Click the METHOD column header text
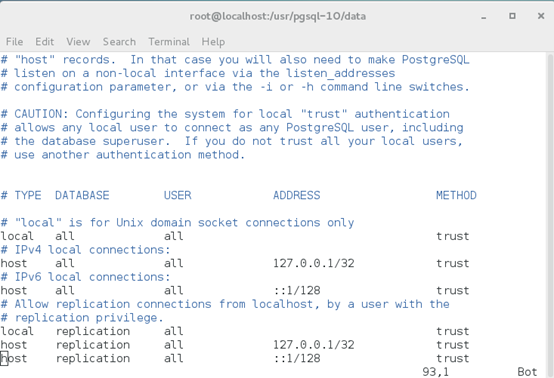Image resolution: width=554 pixels, height=378 pixels. point(456,195)
